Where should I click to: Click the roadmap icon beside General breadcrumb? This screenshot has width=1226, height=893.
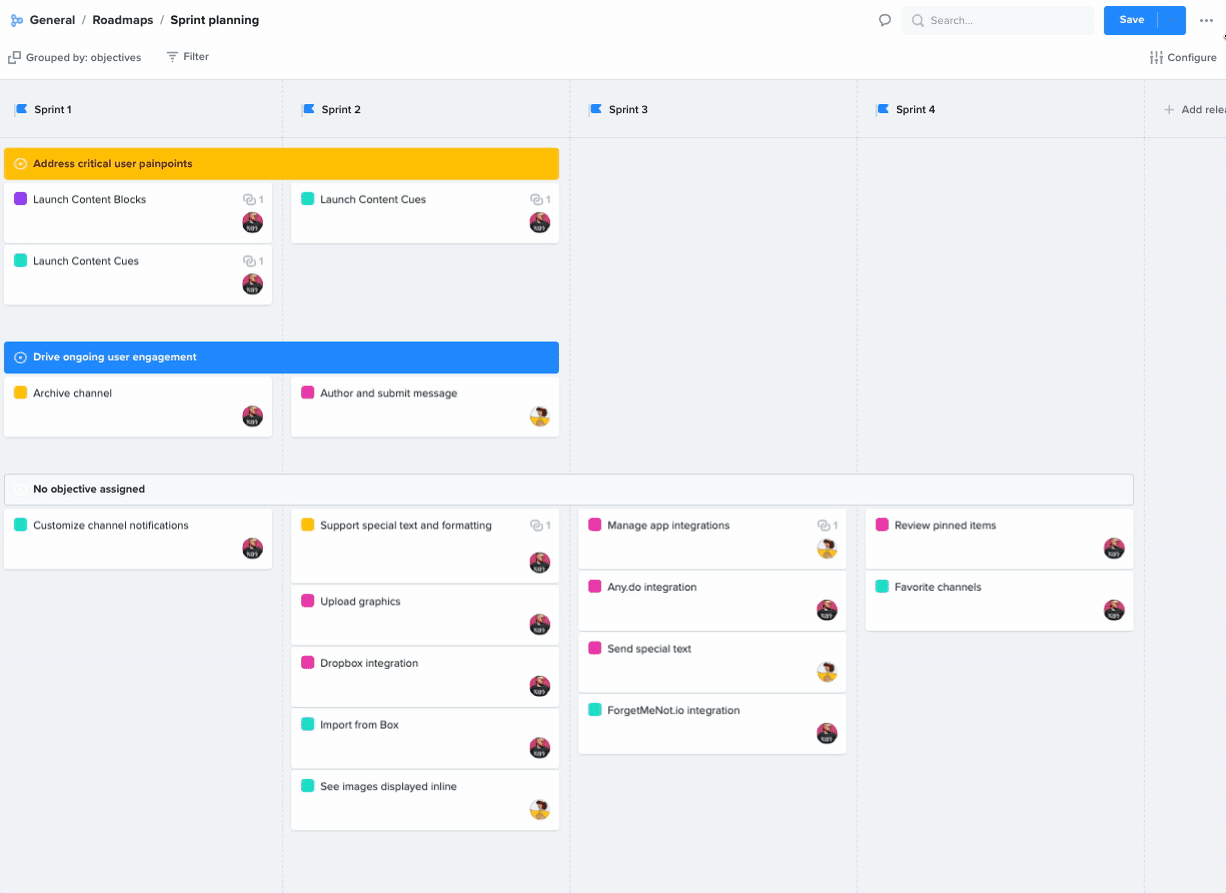point(16,20)
